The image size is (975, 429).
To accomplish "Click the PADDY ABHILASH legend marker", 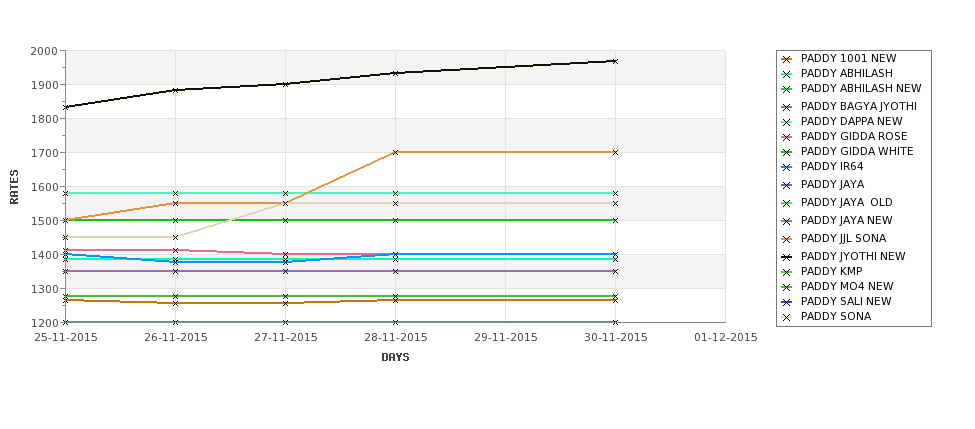I will tap(787, 74).
